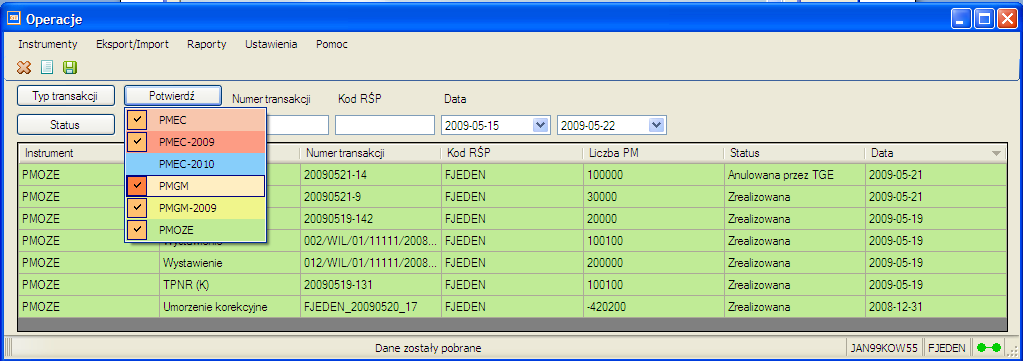Select transaction number 20090519-131 cell
This screenshot has width=1023, height=361.
pyautogui.click(x=371, y=285)
